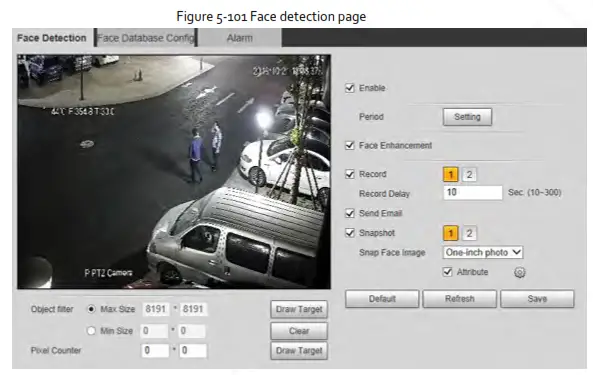Uncheck the Snapshot checkbox
This screenshot has width=593, height=375.
click(350, 233)
